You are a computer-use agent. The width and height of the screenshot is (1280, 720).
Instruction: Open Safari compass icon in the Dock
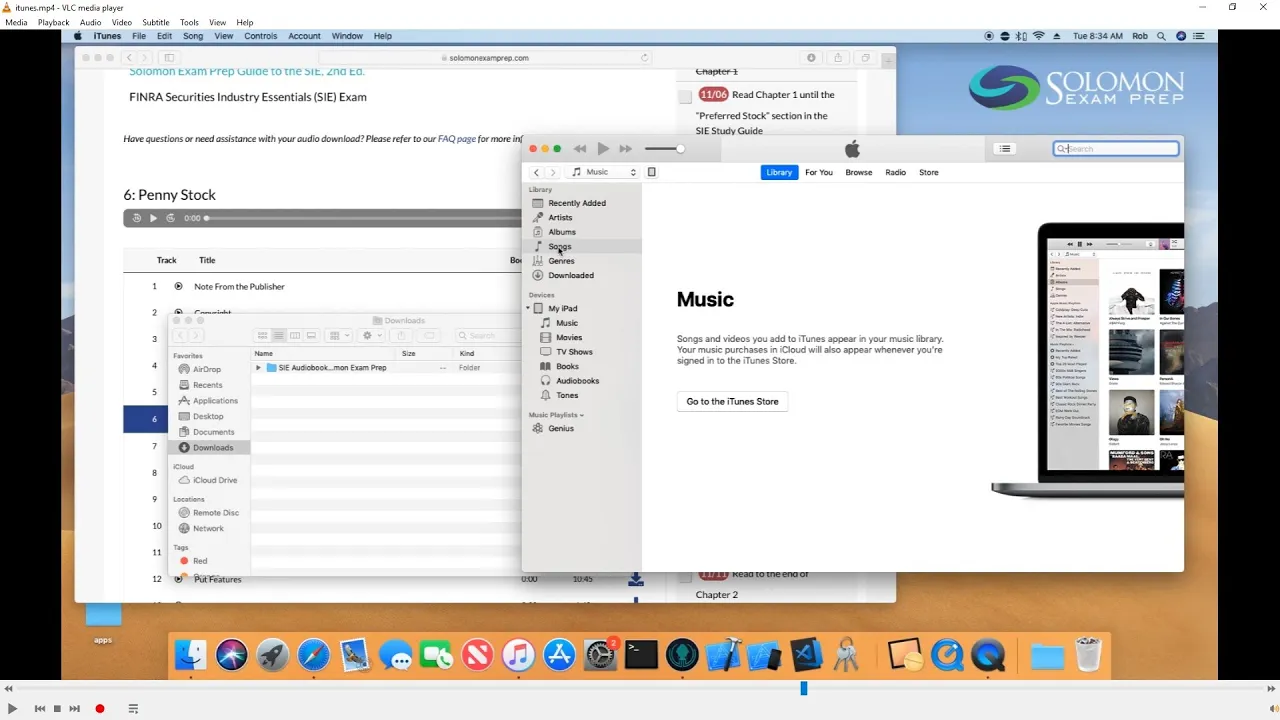[x=313, y=656]
